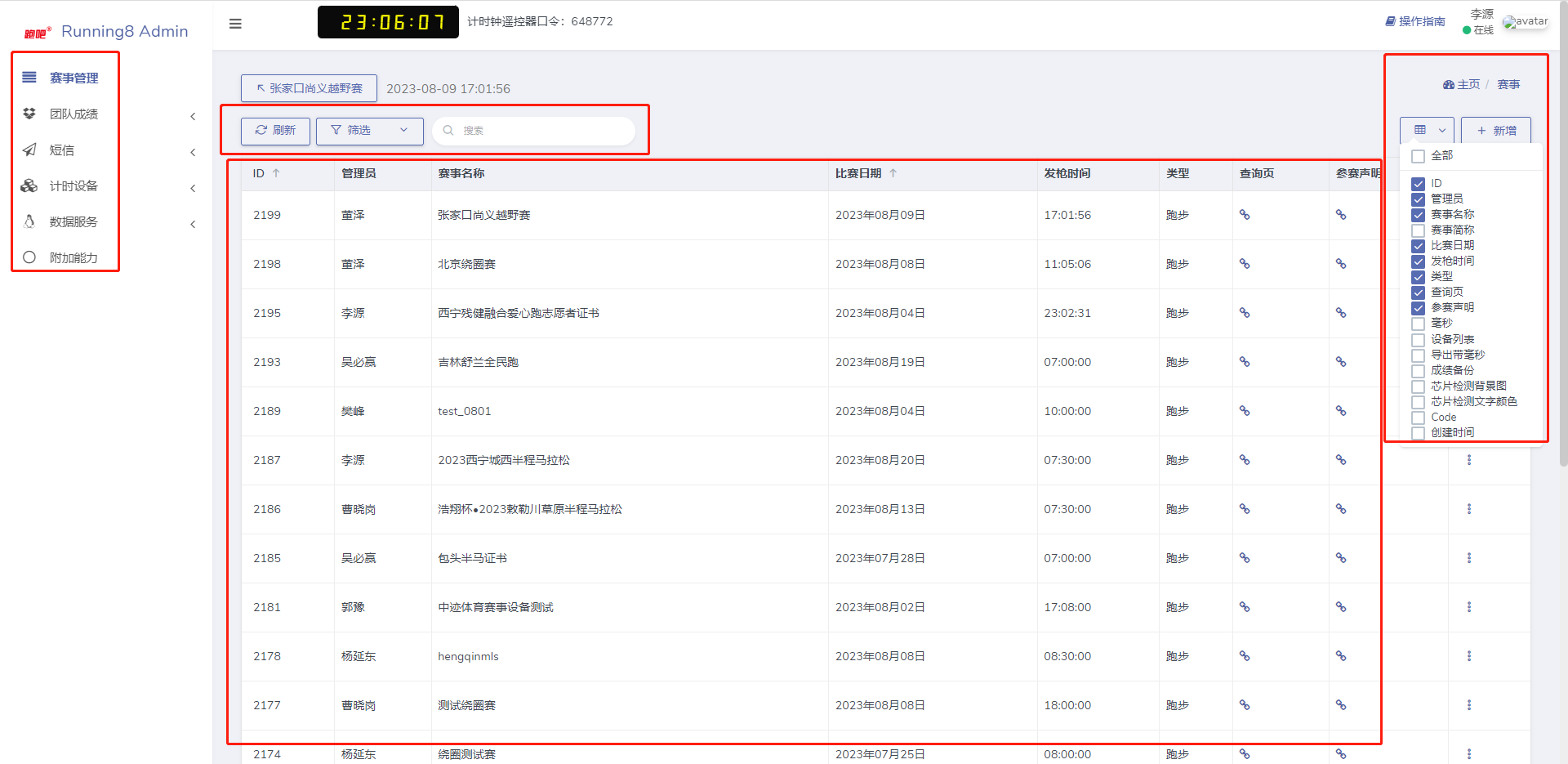
Task: Open 参赛声明 link icon for row 2198
Action: click(x=1341, y=264)
